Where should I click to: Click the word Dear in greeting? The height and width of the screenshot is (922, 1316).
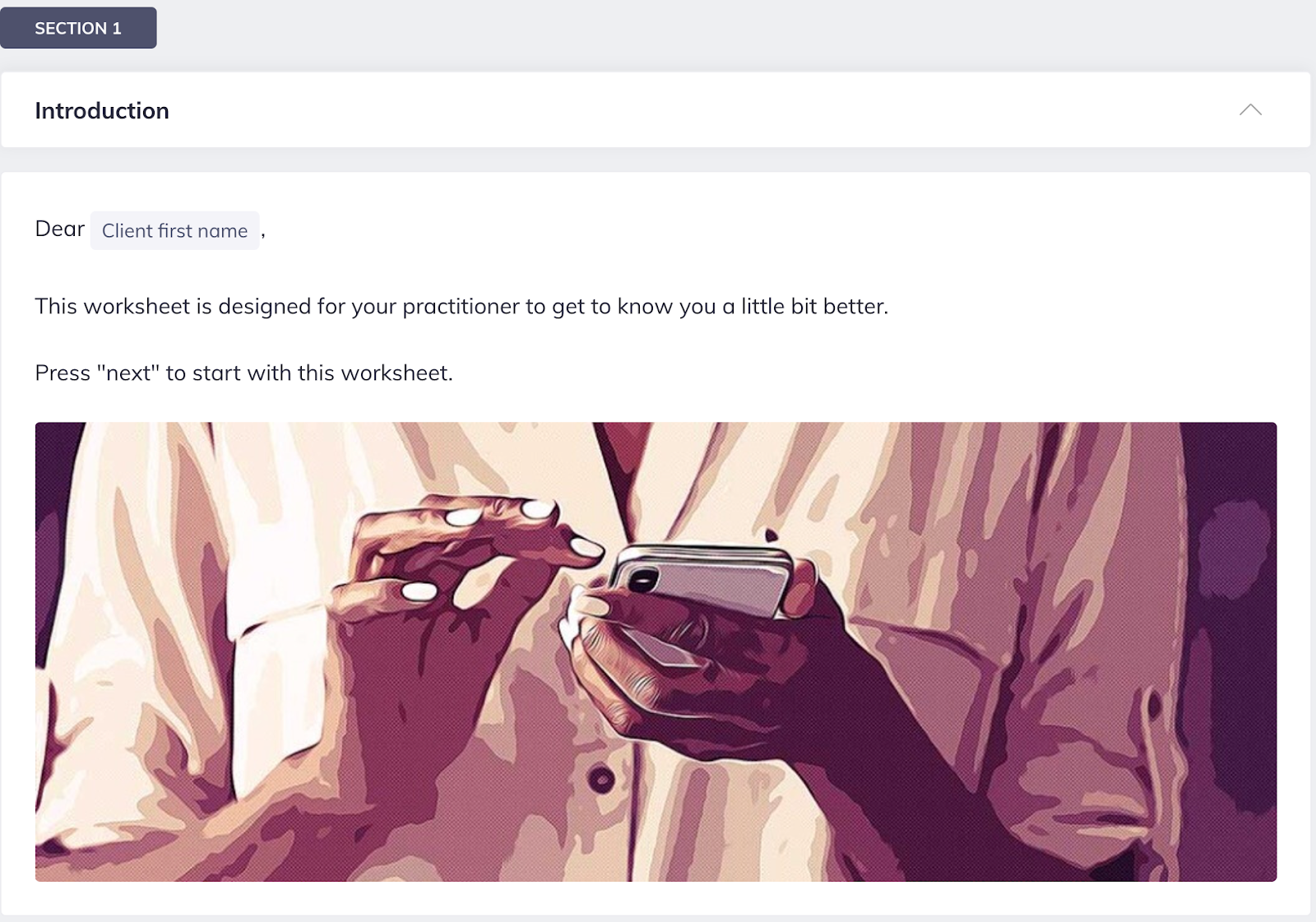click(x=60, y=229)
